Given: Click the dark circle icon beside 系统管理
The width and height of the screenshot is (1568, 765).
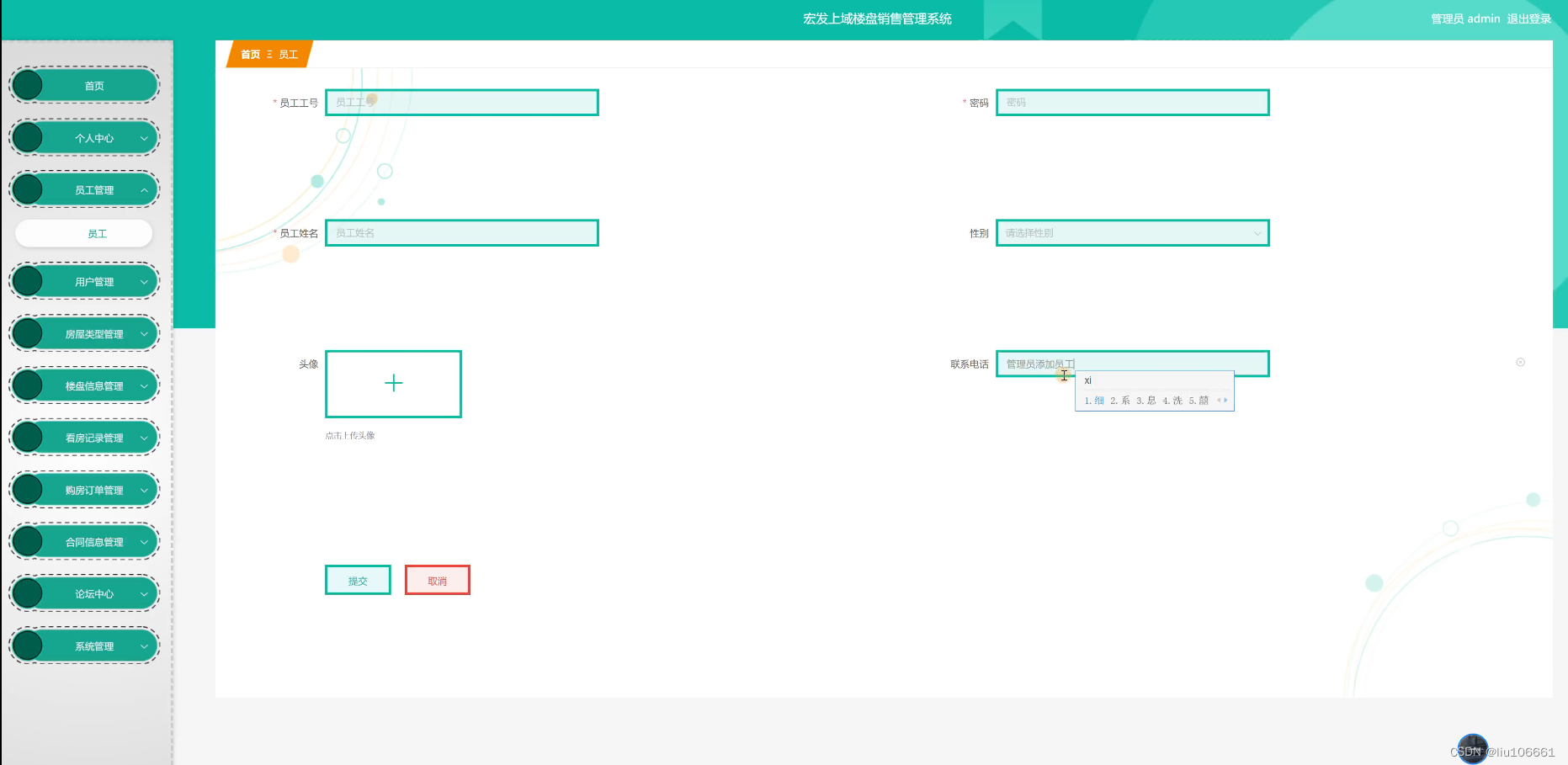Looking at the screenshot, I should [x=28, y=646].
